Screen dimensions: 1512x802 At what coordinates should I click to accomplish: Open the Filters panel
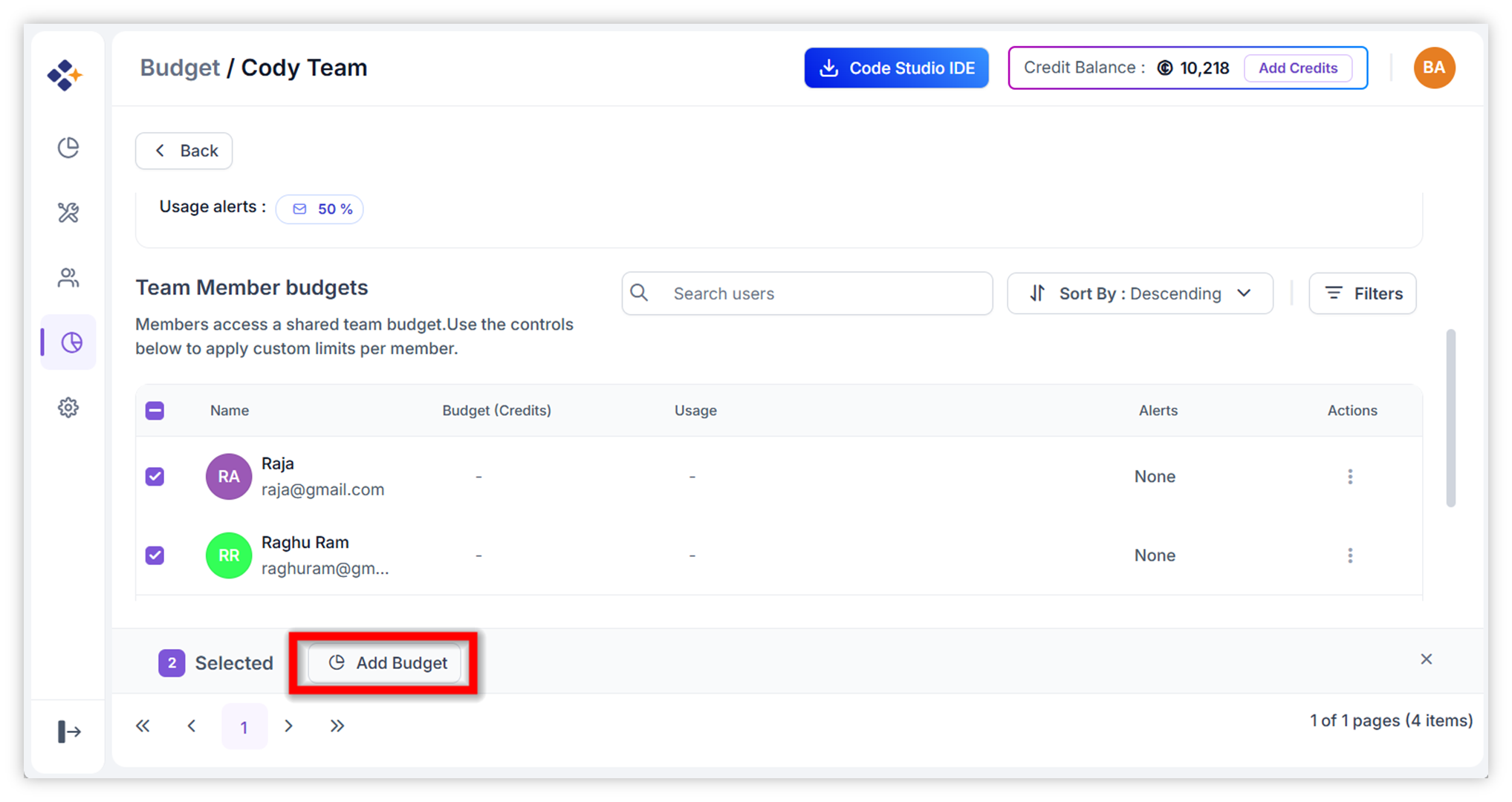(x=1363, y=293)
